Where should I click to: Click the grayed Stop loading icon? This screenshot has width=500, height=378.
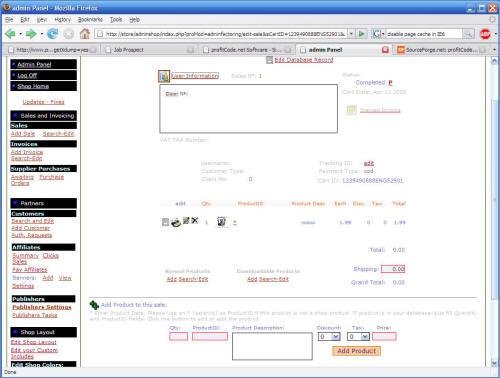69,34
